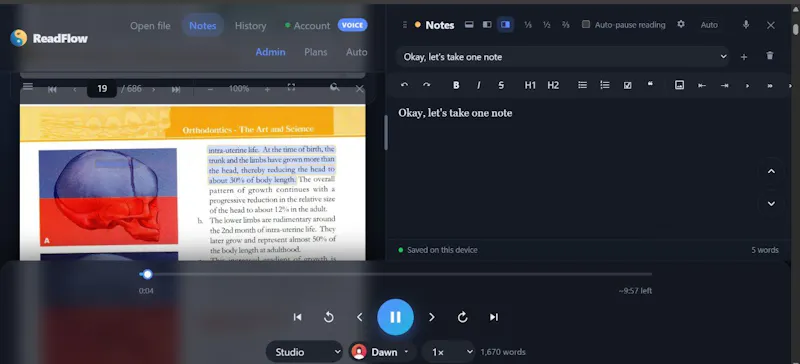Outdent the current note line
This screenshot has height=364, width=800.
[x=702, y=85]
